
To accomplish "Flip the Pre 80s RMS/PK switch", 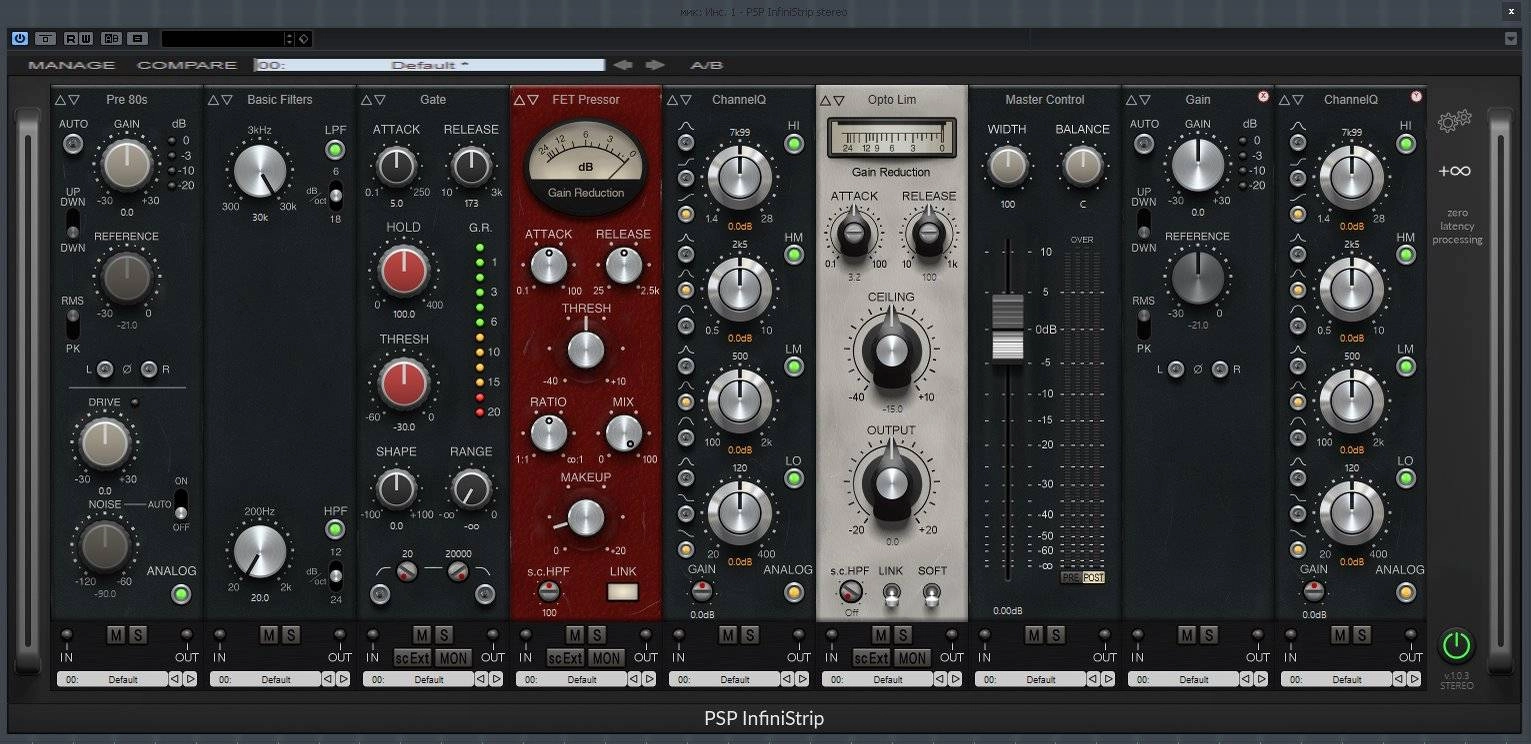I will click(73, 323).
